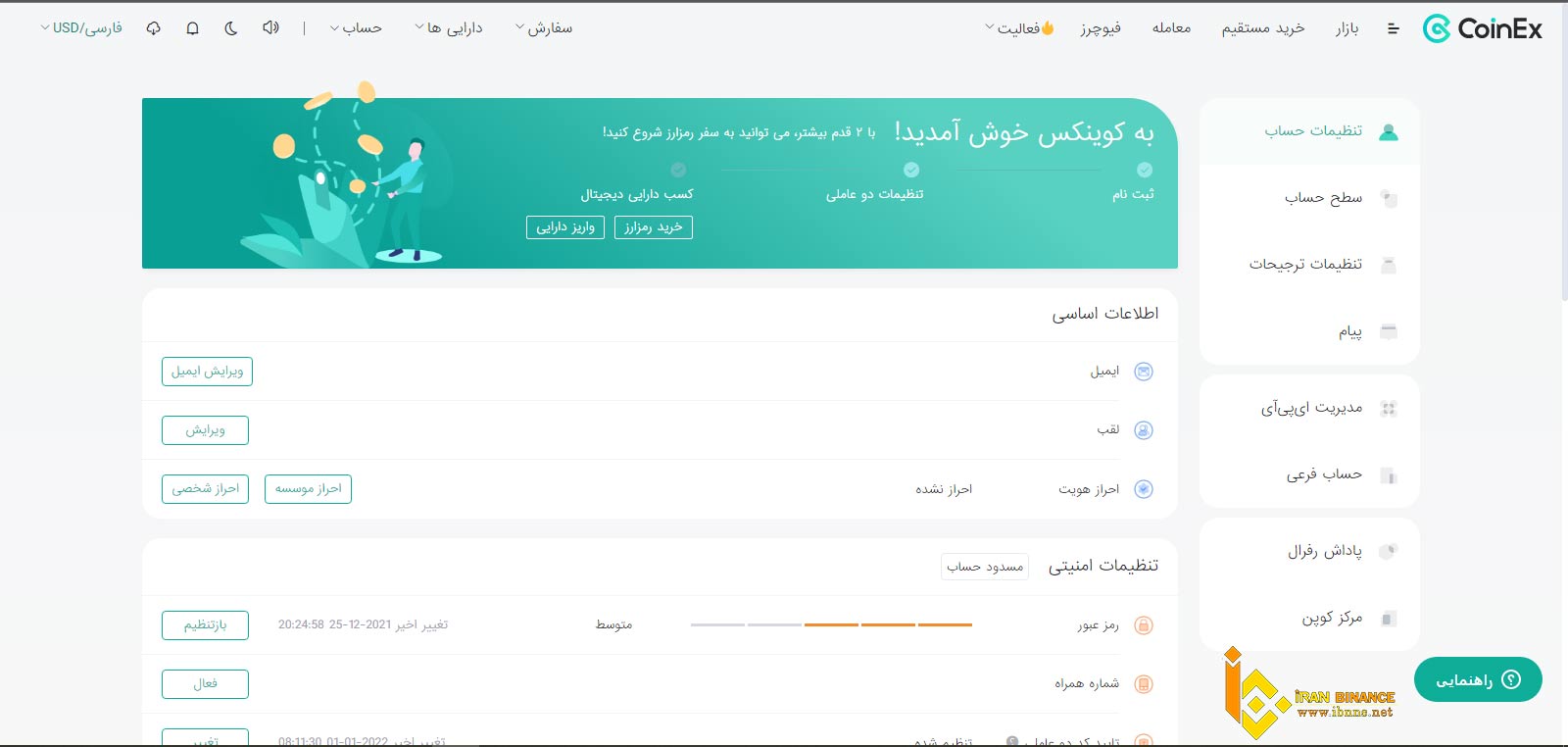The height and width of the screenshot is (747, 1568).
Task: Click the تنظیمات دو عاملی step checkmark
Action: pyautogui.click(x=911, y=170)
